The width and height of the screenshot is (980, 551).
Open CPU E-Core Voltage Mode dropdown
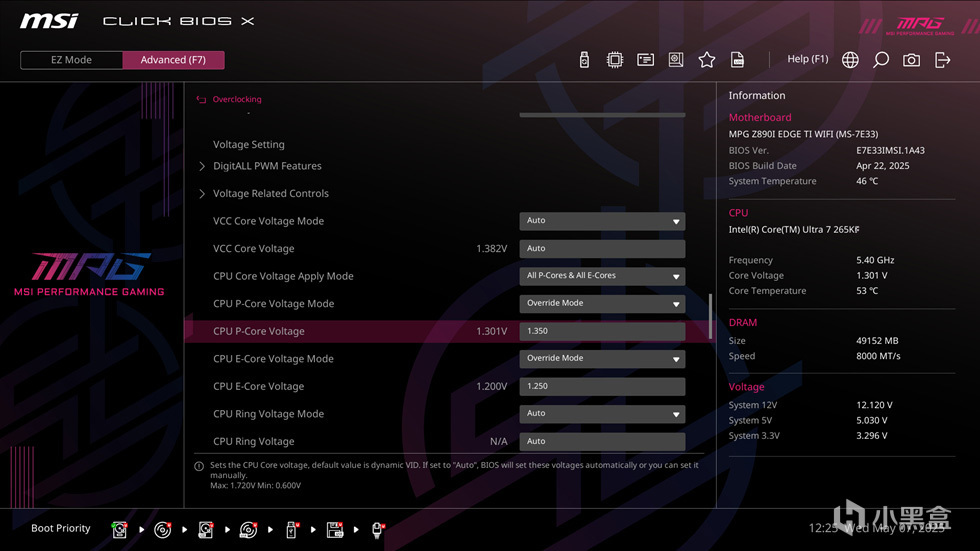click(602, 359)
